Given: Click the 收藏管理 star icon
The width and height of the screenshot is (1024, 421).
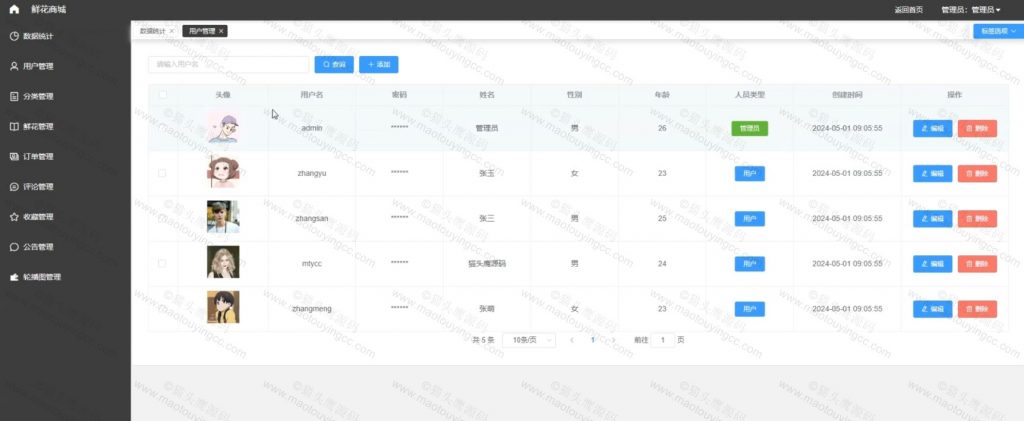Looking at the screenshot, I should pos(14,217).
